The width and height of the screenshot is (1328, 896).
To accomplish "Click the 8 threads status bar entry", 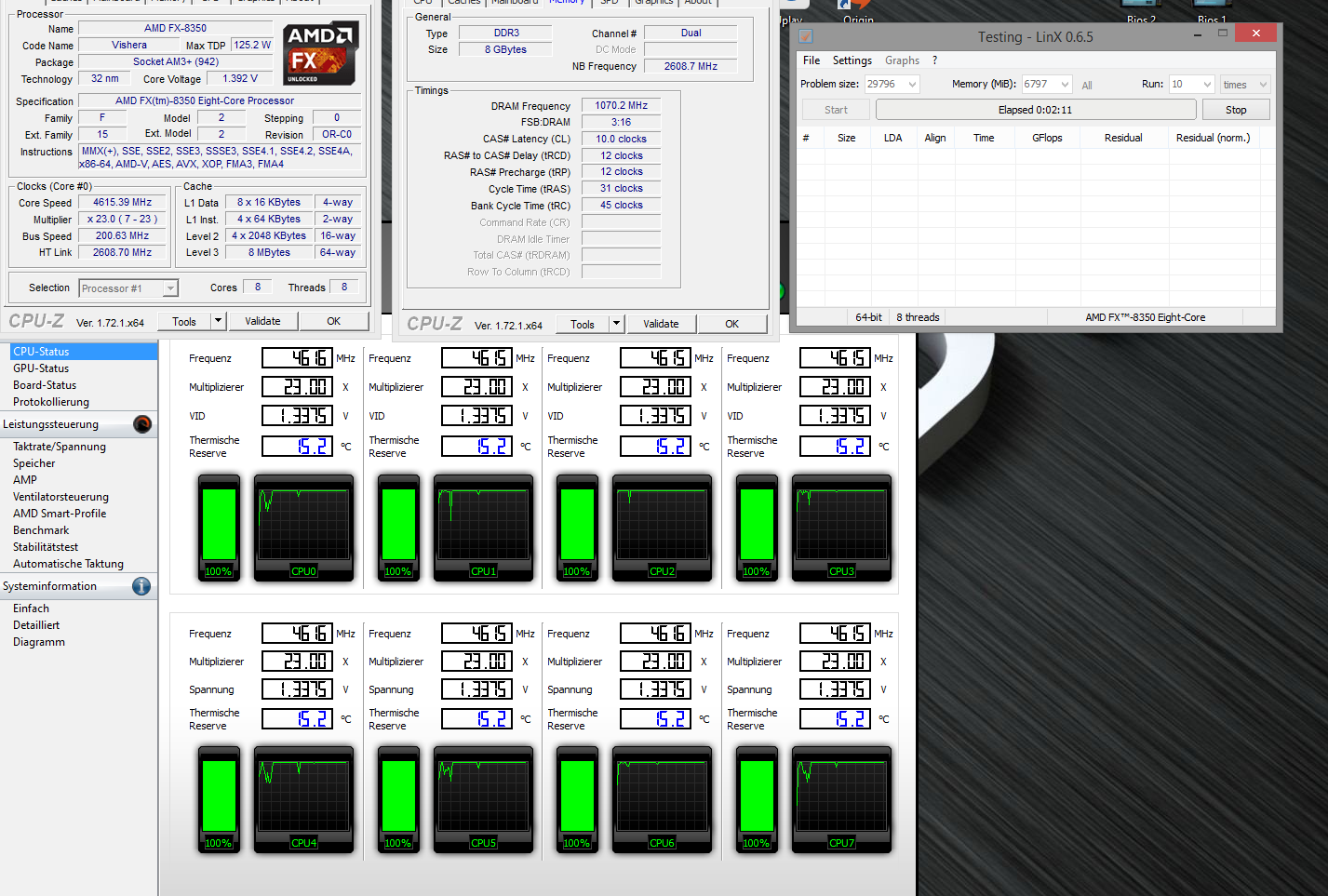I will [918, 317].
